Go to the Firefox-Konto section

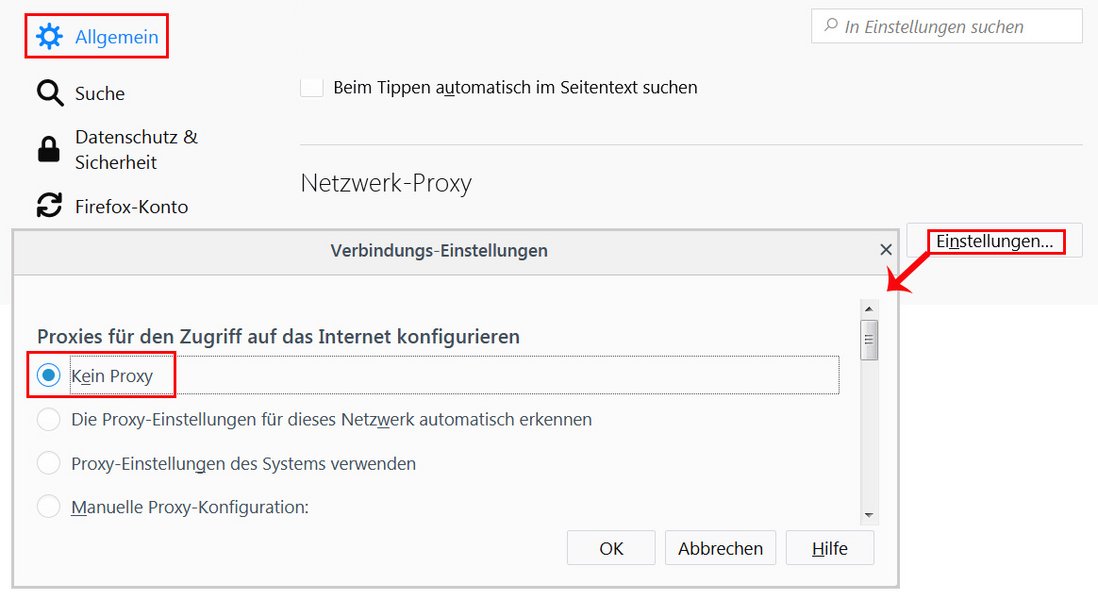click(x=131, y=206)
